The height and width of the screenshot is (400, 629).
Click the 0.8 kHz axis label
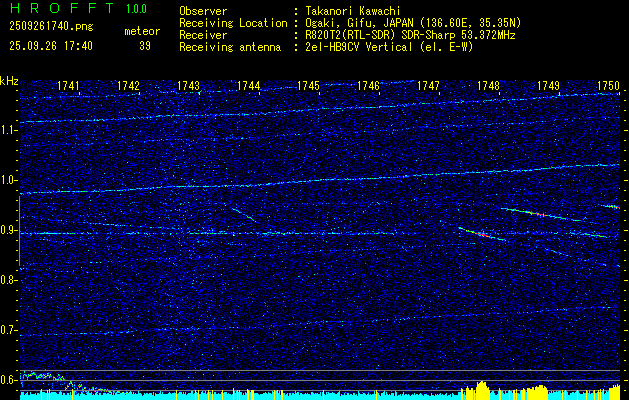tap(9, 280)
